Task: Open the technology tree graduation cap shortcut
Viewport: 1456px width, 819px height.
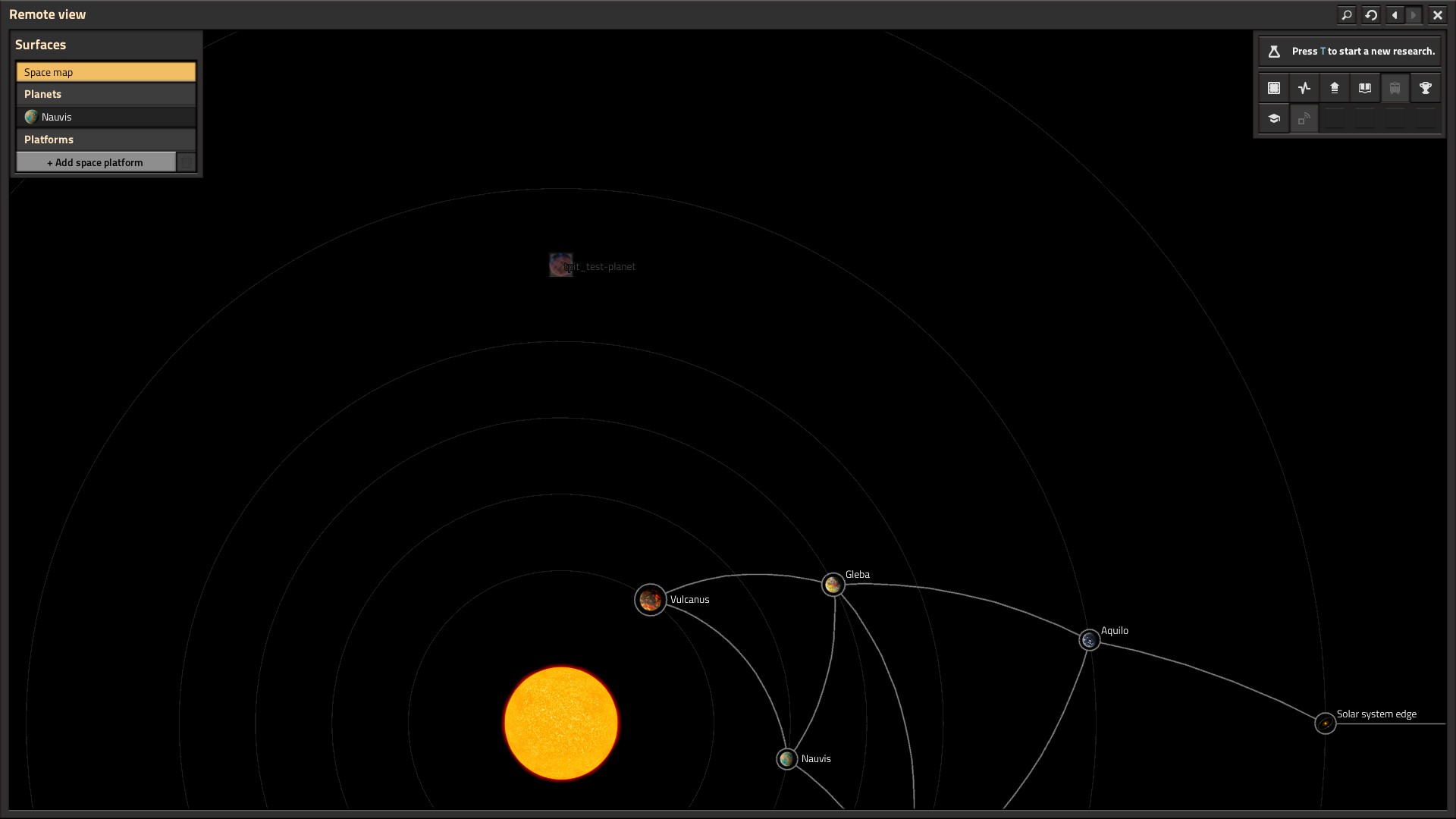Action: pos(1274,118)
